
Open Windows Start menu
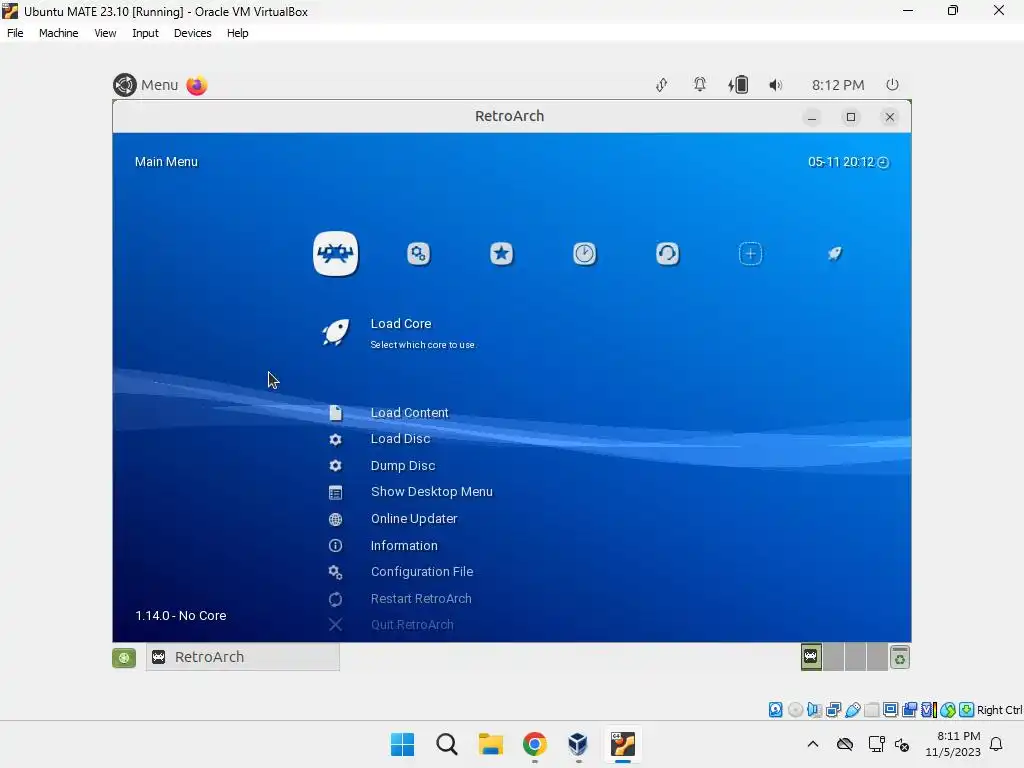402,744
